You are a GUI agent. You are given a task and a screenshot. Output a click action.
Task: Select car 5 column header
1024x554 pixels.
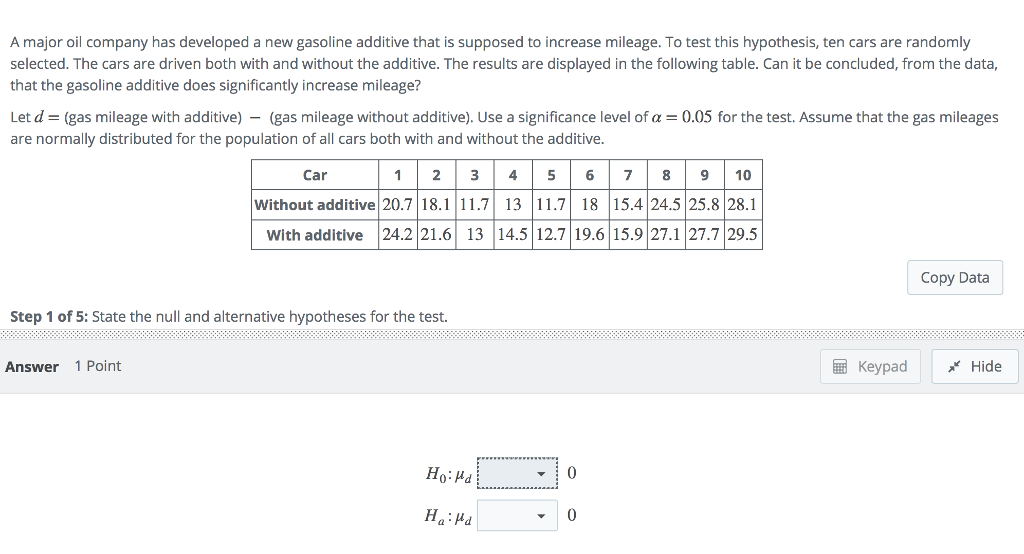click(551, 175)
